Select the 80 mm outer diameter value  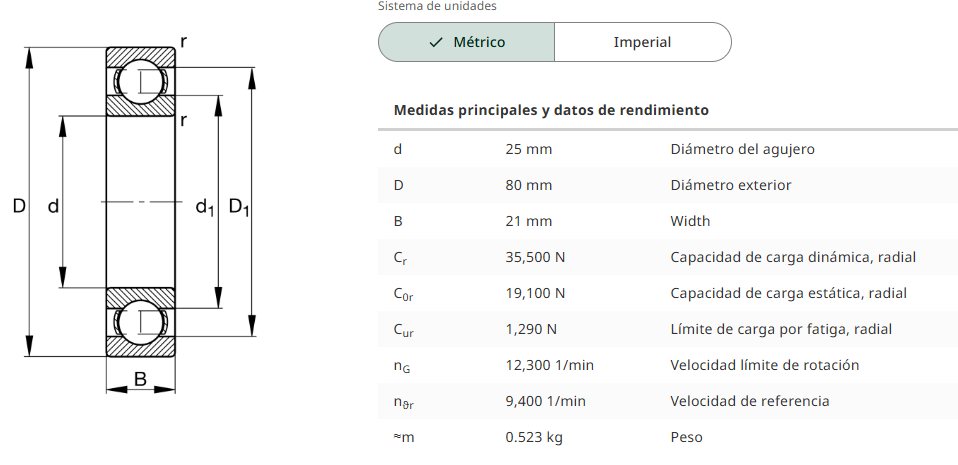528,185
